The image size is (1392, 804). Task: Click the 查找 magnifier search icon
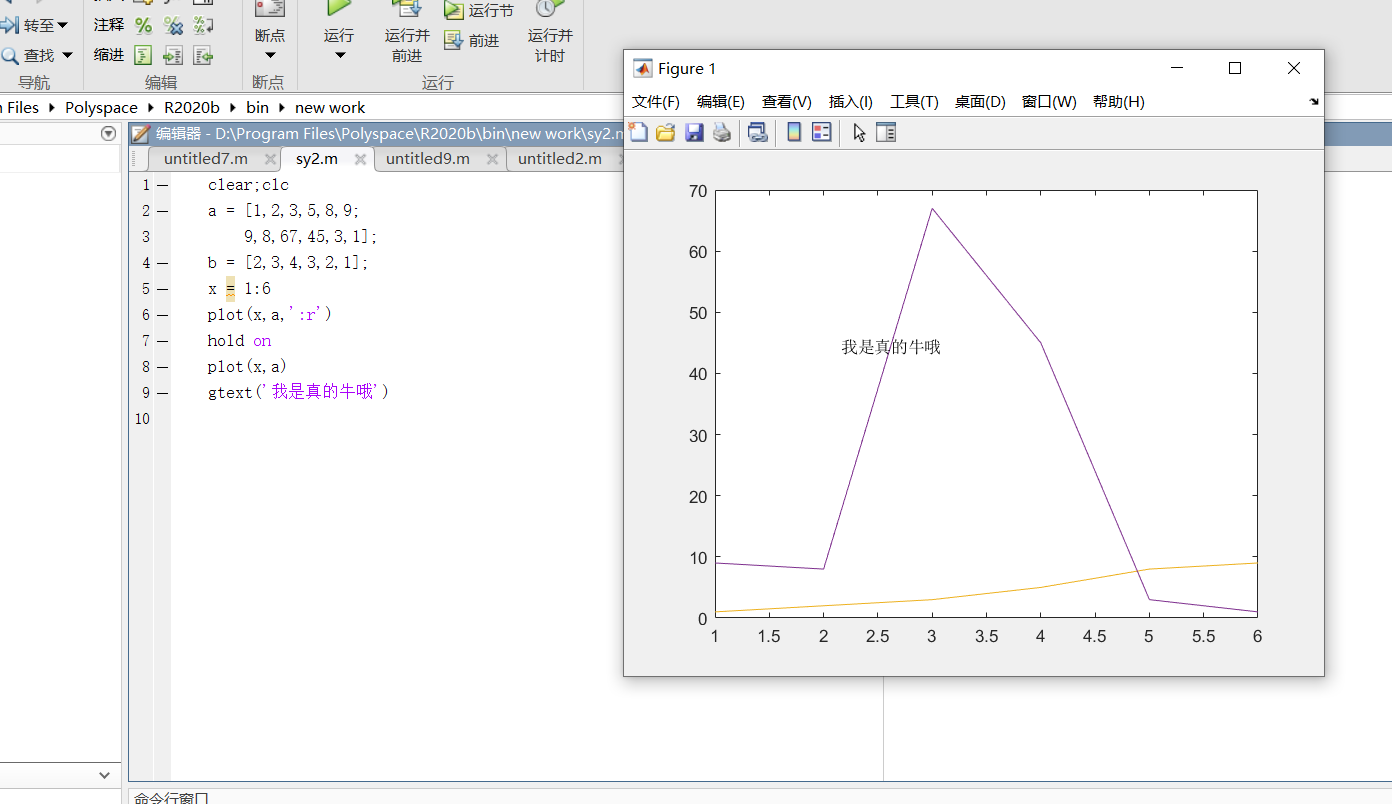[10, 55]
